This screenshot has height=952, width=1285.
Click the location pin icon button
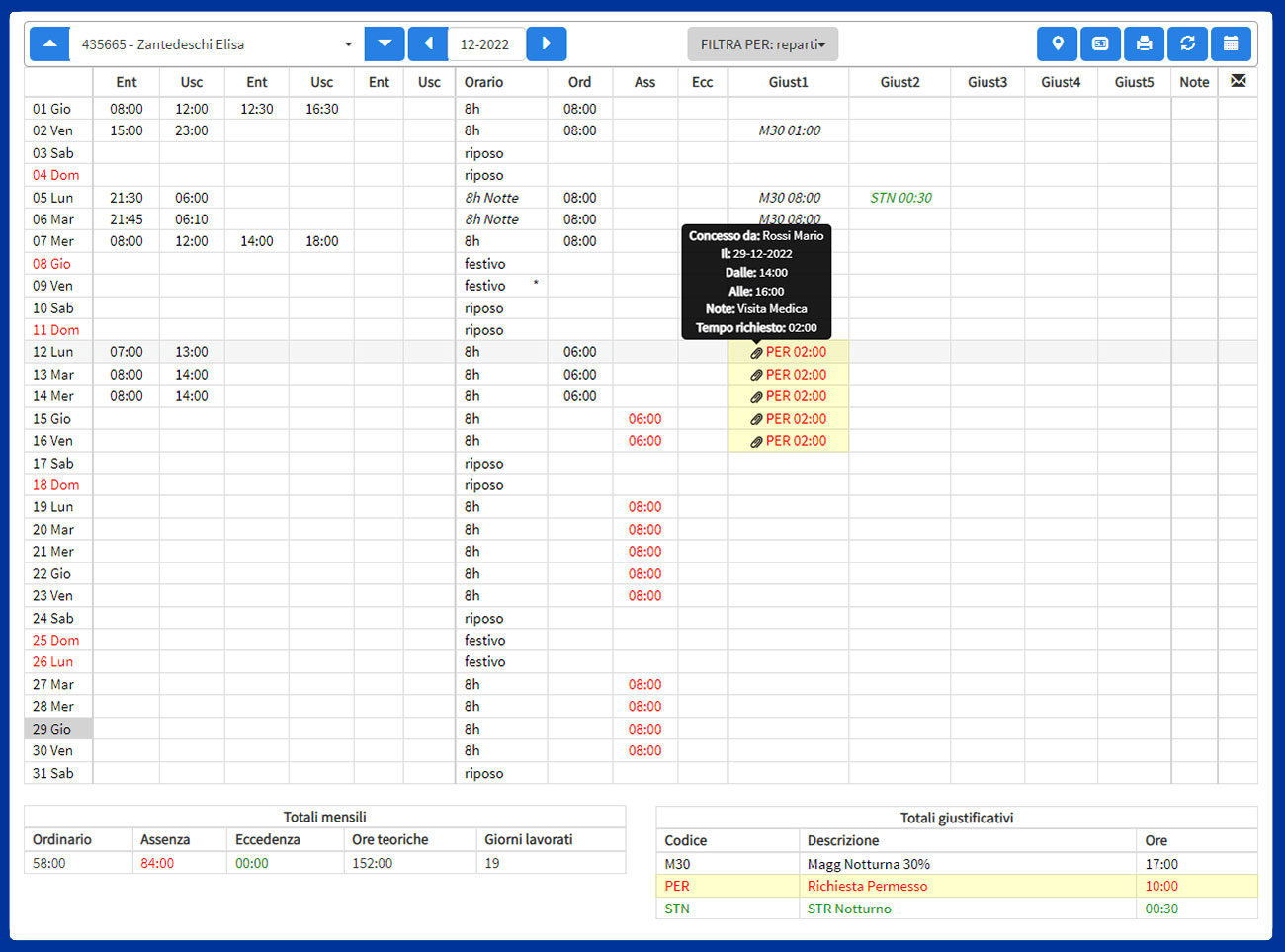(1057, 43)
